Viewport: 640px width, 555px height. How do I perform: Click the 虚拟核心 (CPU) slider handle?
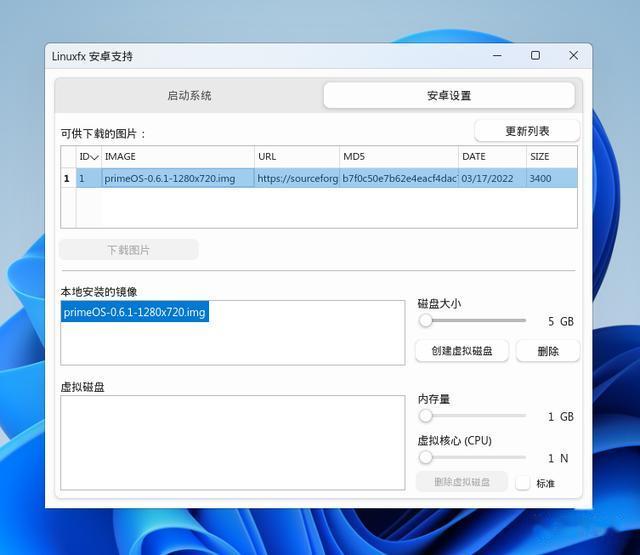(426, 457)
